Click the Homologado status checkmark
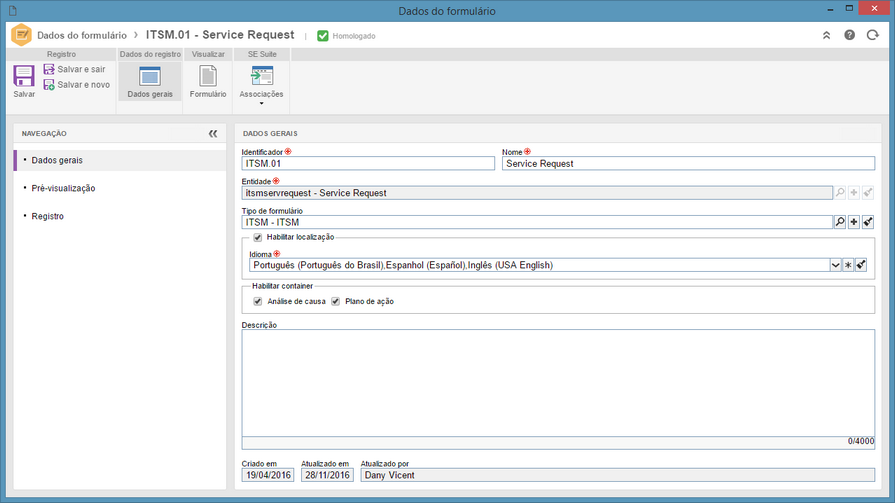 [322, 36]
